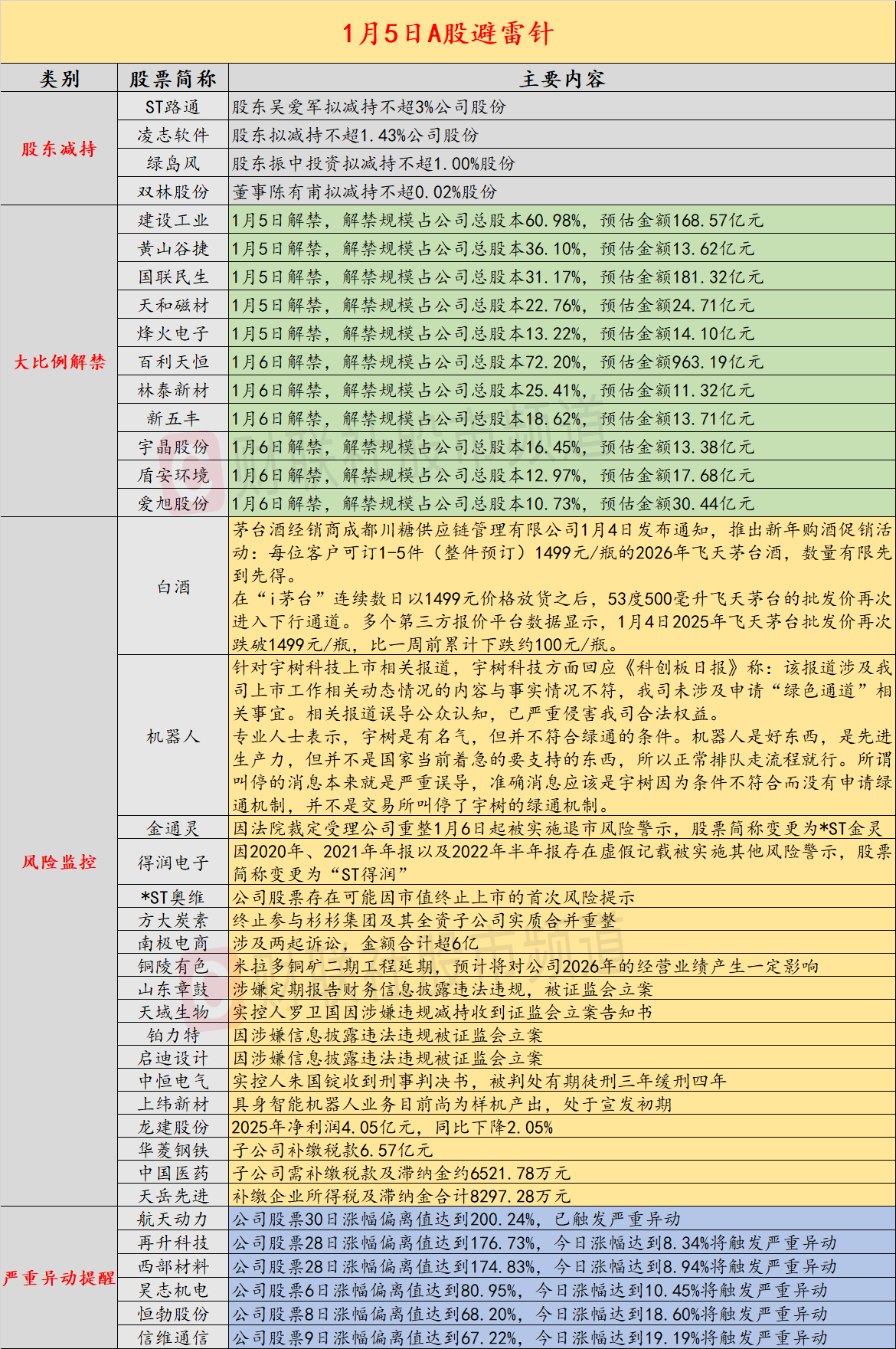Click the '铜陵有色' stock name cell
The image size is (896, 1349).
click(x=173, y=966)
